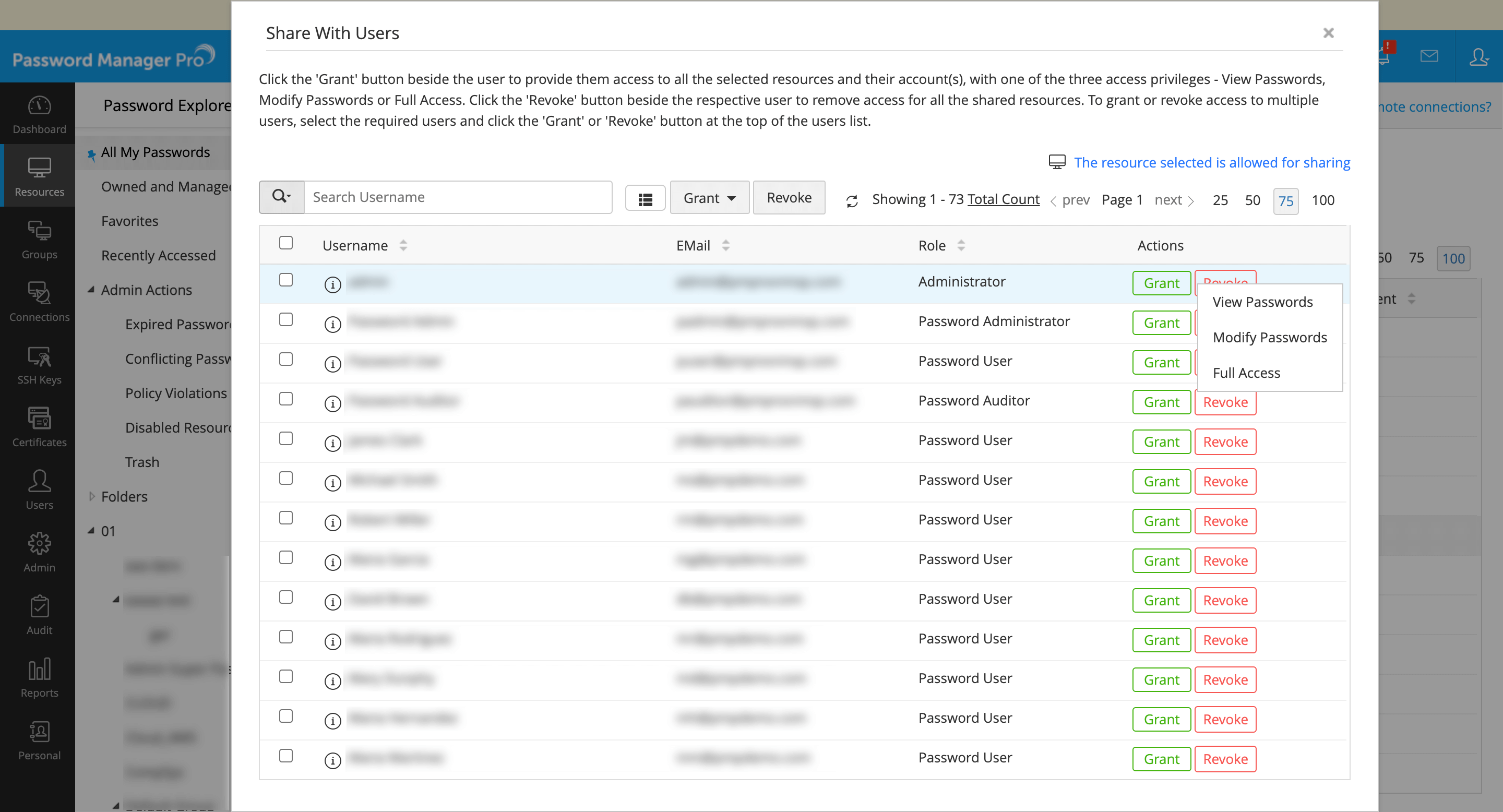1503x812 pixels.
Task: Check the select-all checkbox at table header
Action: [286, 244]
